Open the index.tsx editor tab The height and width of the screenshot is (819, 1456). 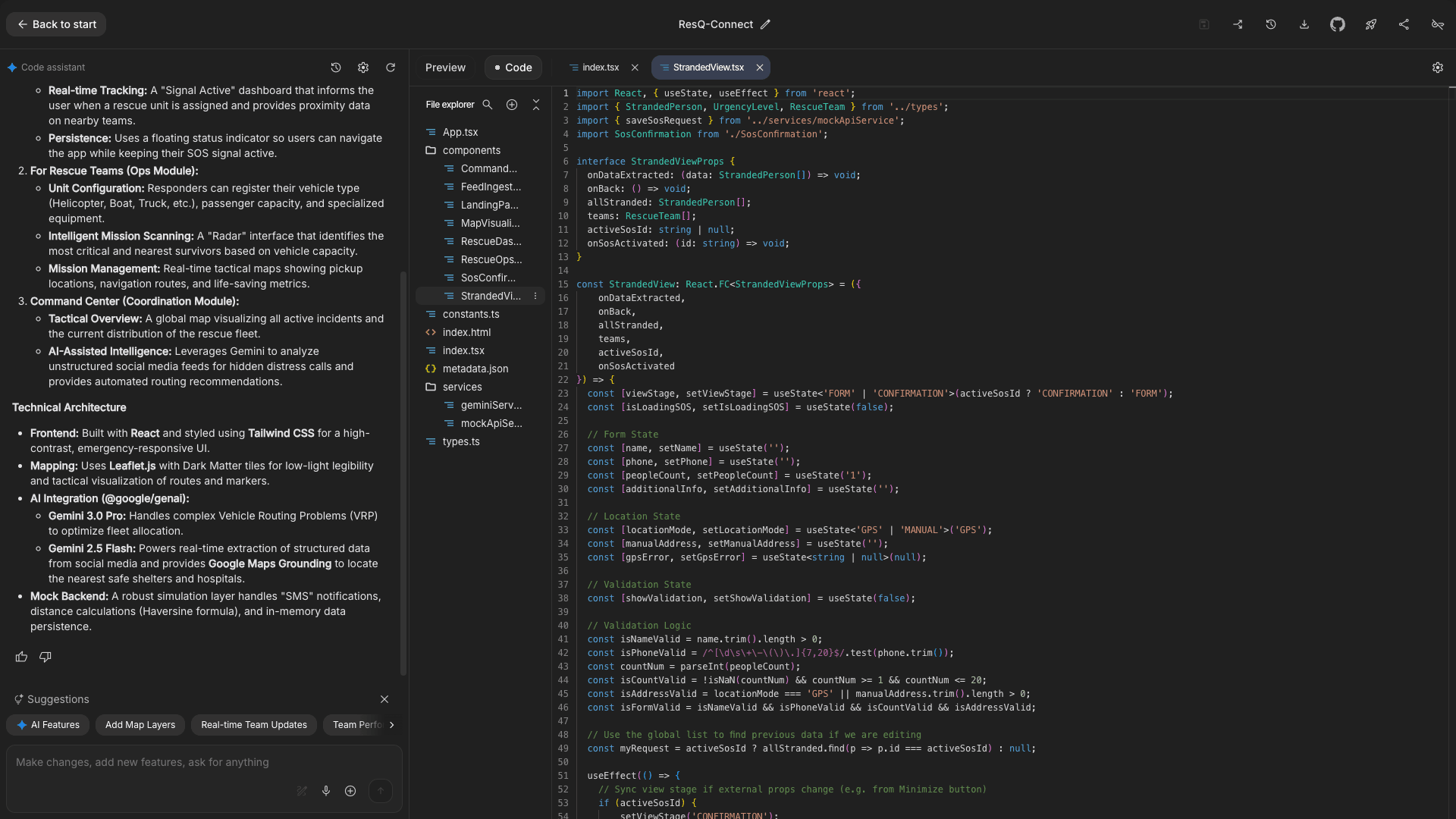pos(600,67)
